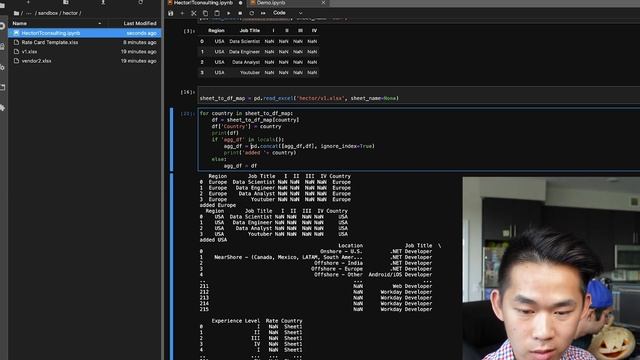Click into the for country loop cell

pos(419,140)
